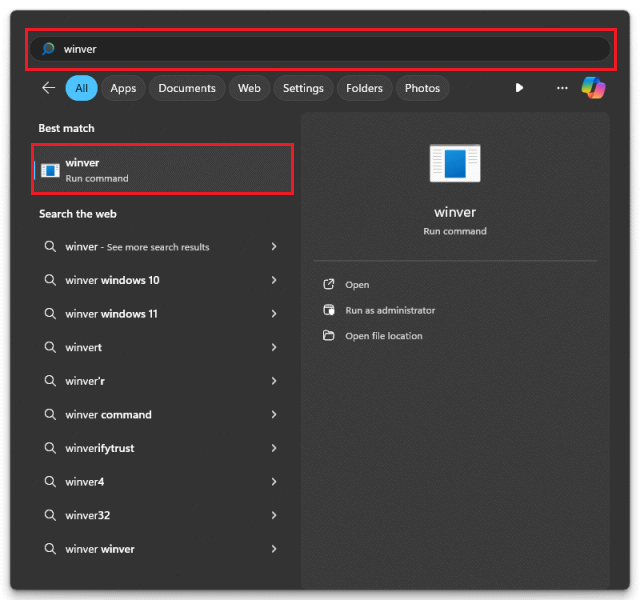The width and height of the screenshot is (640, 600).
Task: Click Open in the right pane
Action: (357, 285)
